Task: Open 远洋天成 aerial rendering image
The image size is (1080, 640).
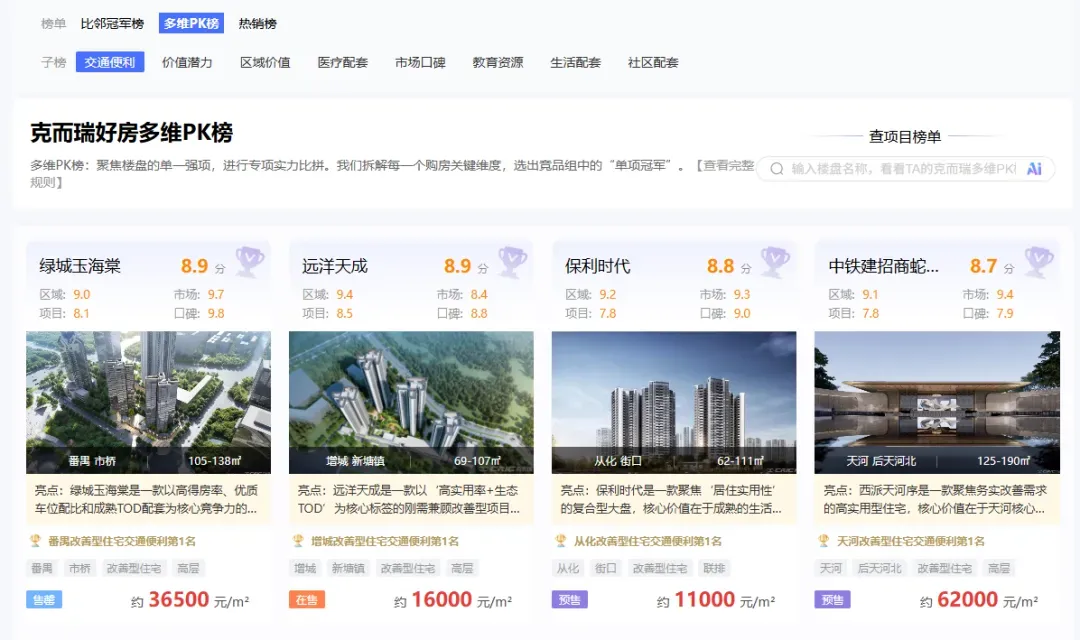Action: point(411,402)
